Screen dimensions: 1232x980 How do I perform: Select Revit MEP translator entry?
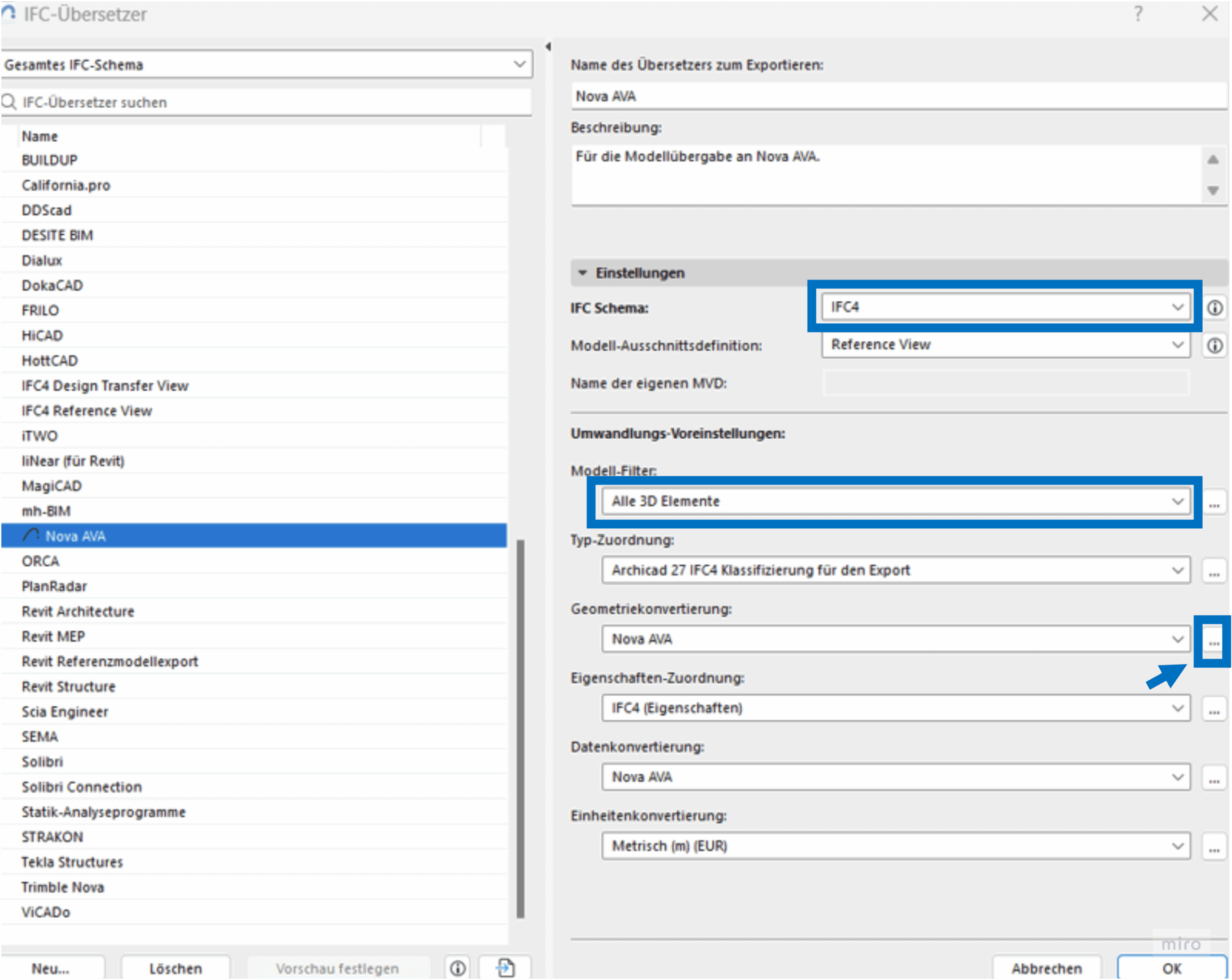(x=53, y=636)
